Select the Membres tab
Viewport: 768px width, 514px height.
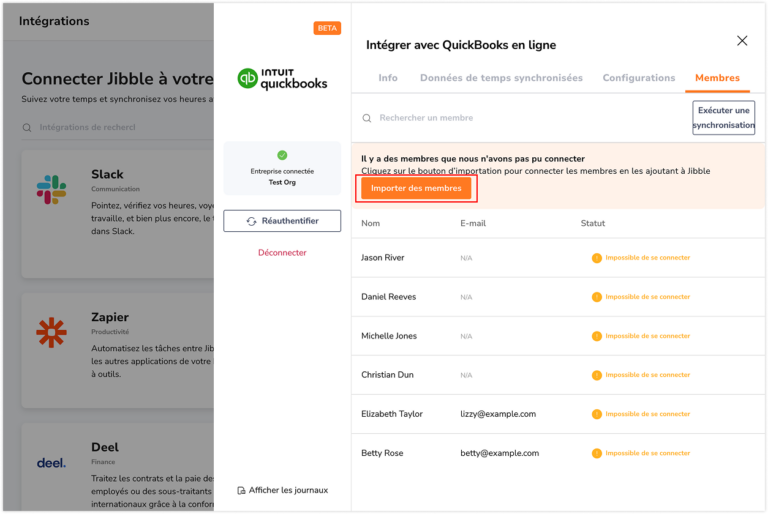coord(717,78)
